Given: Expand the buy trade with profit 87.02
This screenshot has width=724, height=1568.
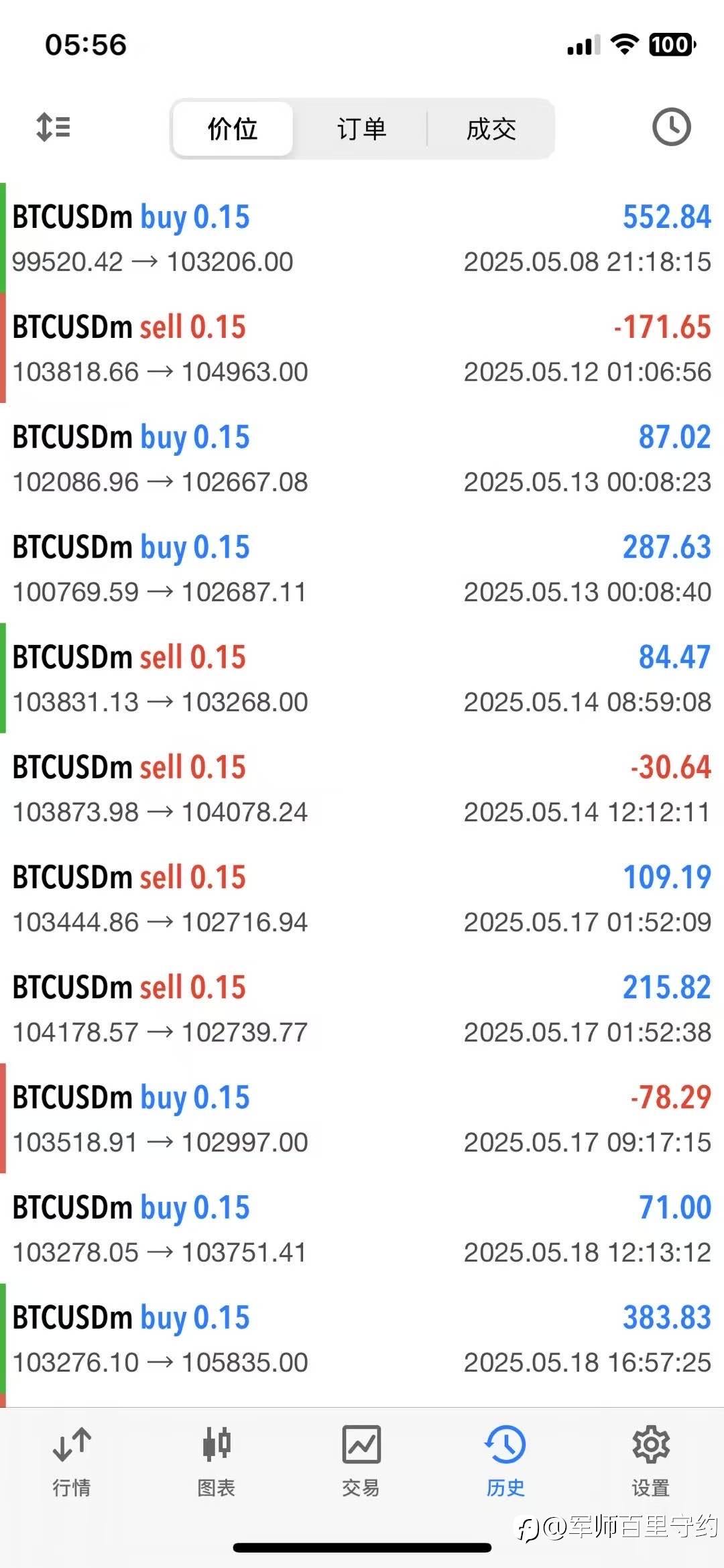Looking at the screenshot, I should coord(362,458).
